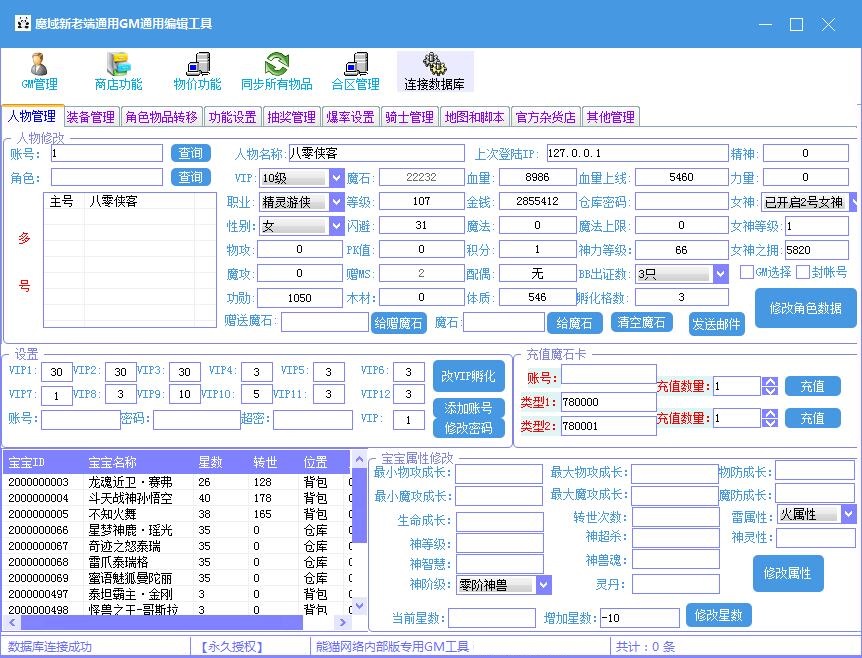The image size is (862, 658).
Task: Open the GM管理 toolbar icon
Action: [38, 72]
